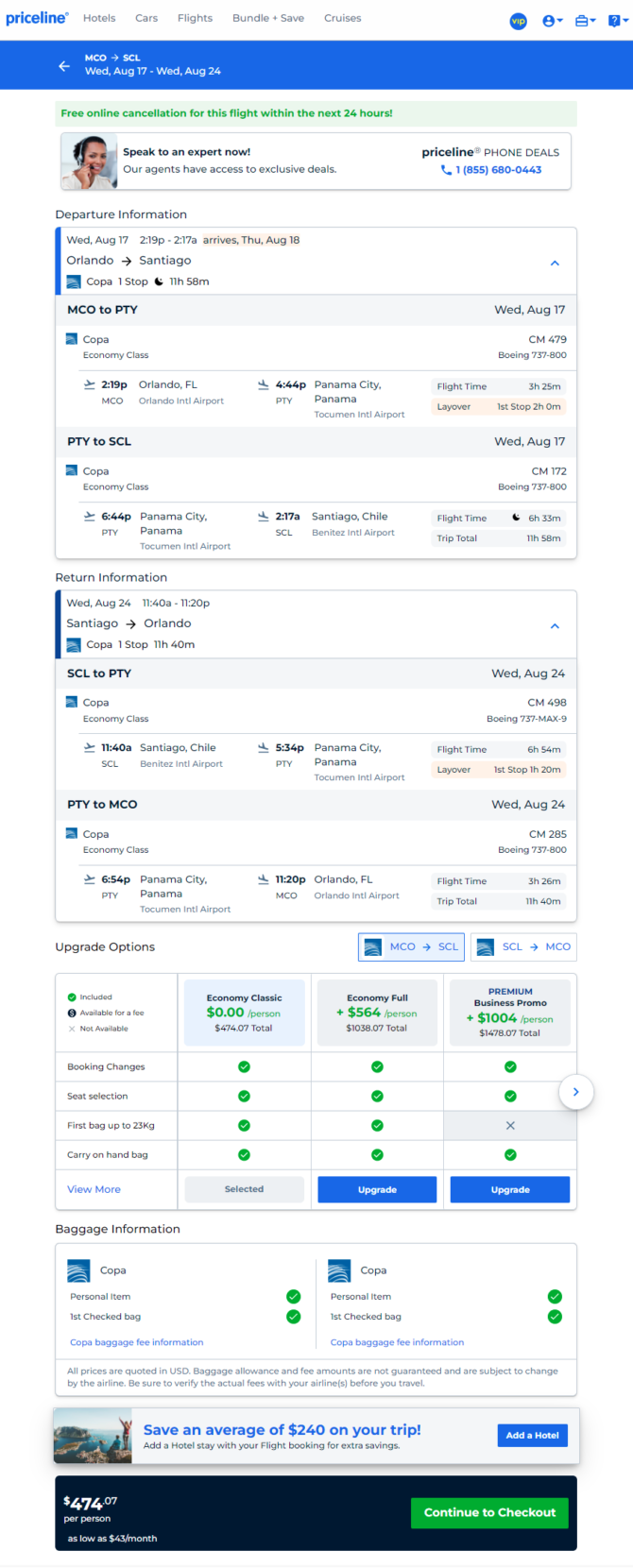Image resolution: width=633 pixels, height=1568 pixels.
Task: Click the Included legend checkmark icon
Action: (x=72, y=997)
